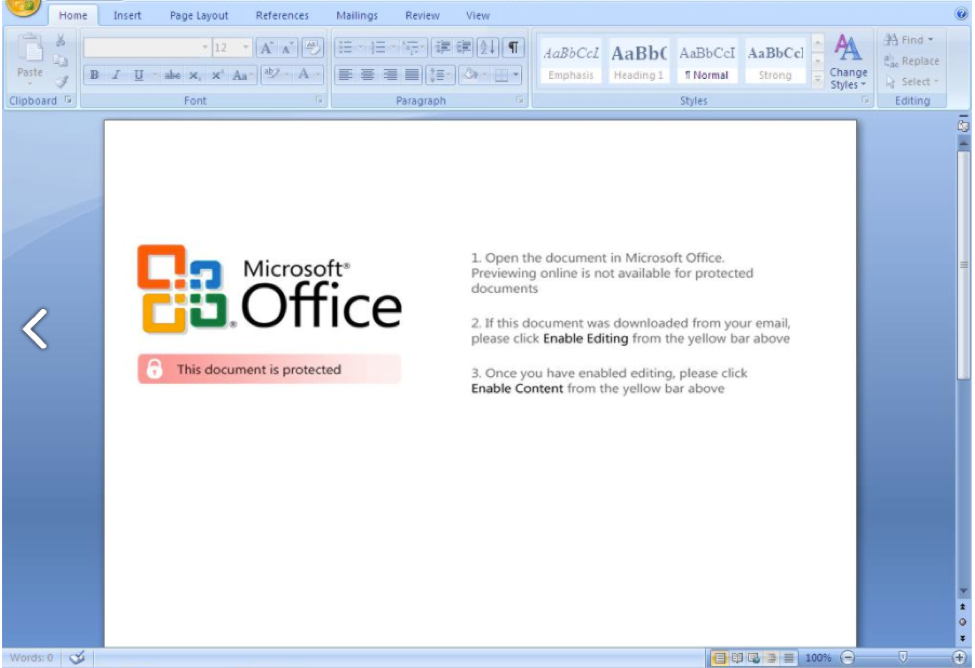975x668 pixels.
Task: Justify the paragraph text
Action: point(412,75)
